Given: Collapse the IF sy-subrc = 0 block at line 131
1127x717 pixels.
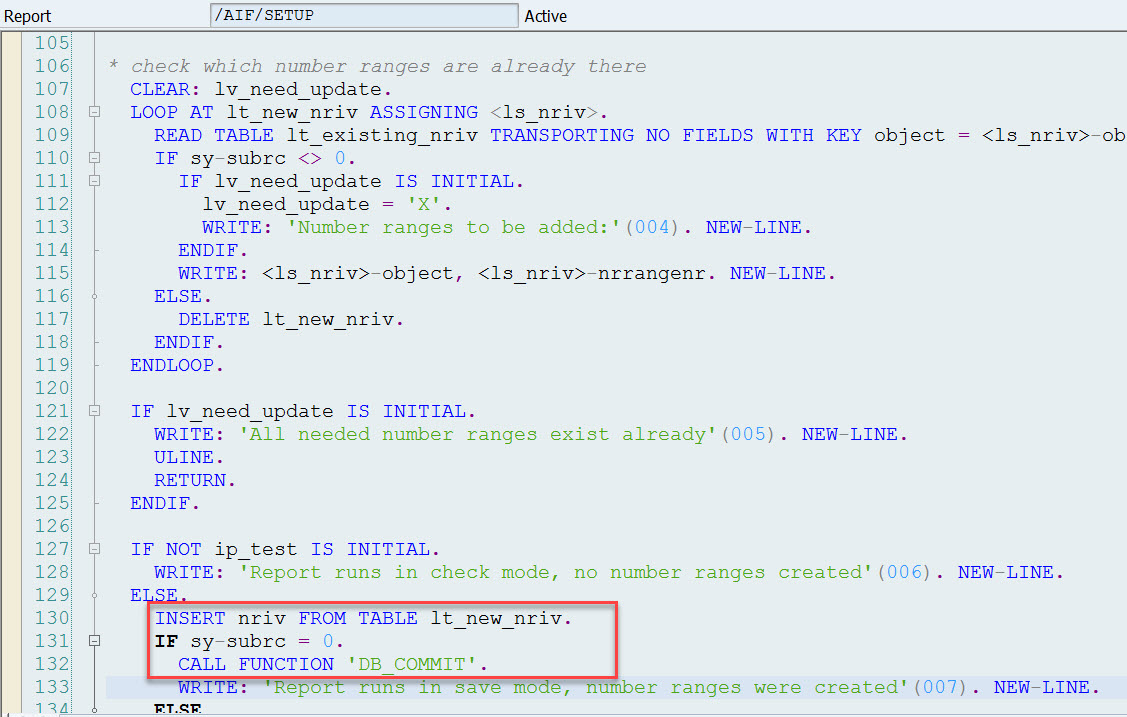Looking at the screenshot, I should 94,641.
